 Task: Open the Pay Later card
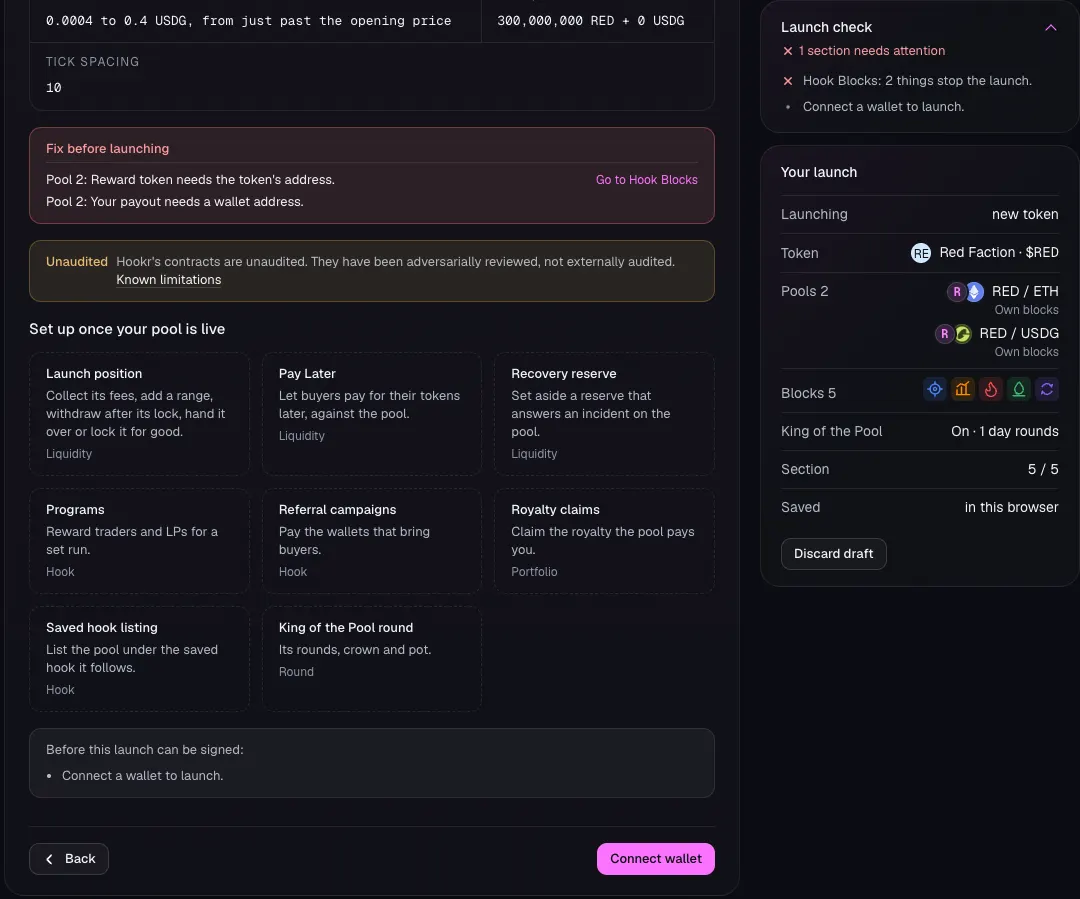coord(372,413)
